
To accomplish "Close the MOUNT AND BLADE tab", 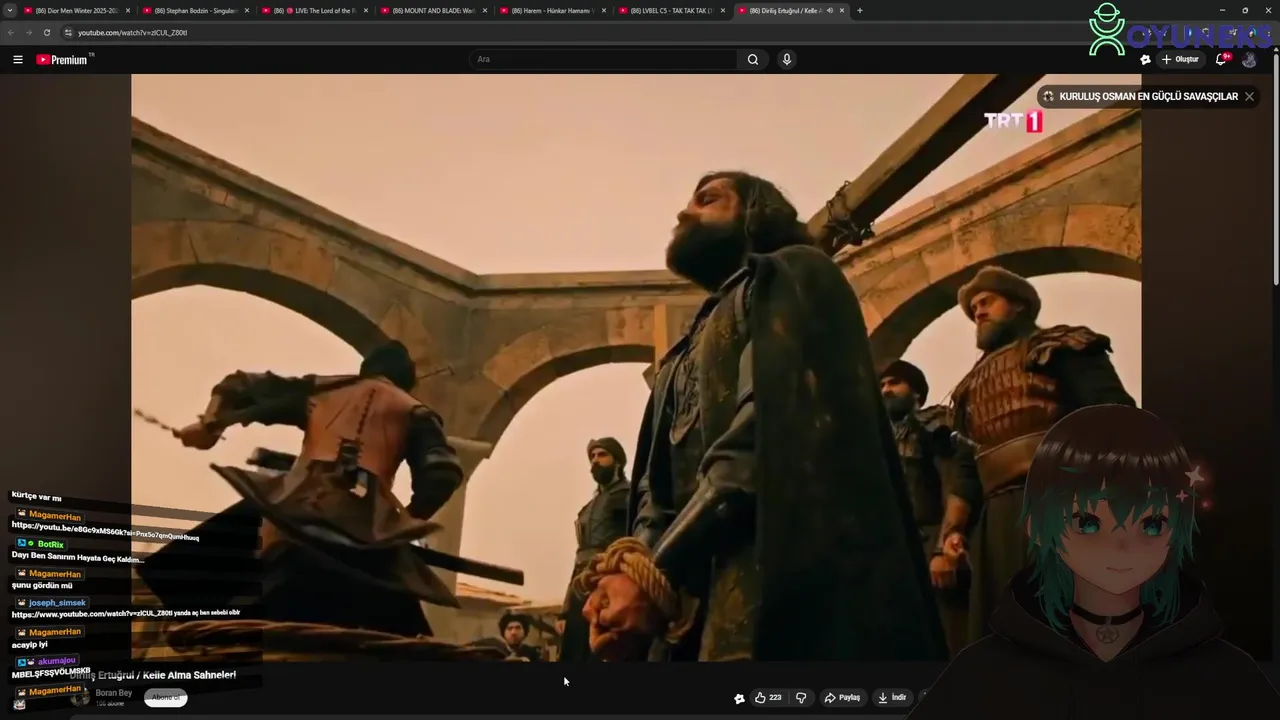I will 485,10.
